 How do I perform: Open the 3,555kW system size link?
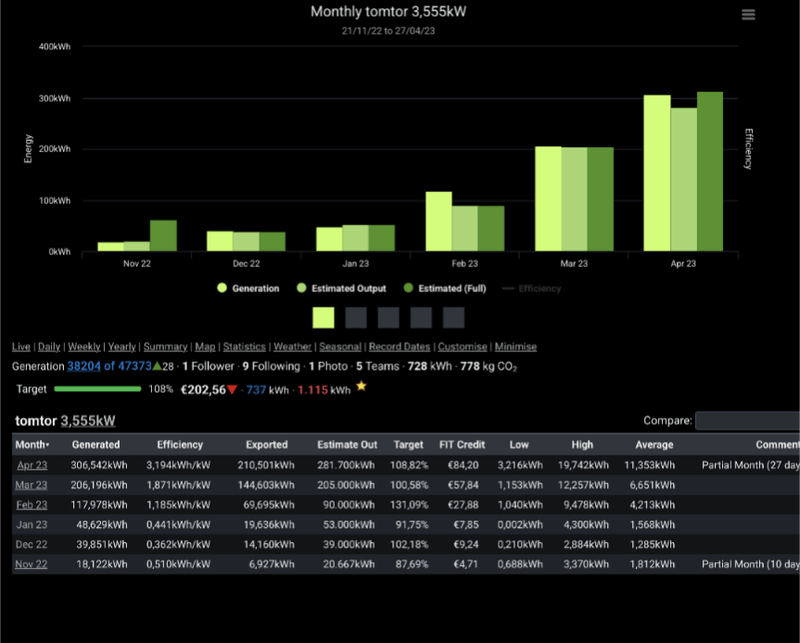[88, 421]
